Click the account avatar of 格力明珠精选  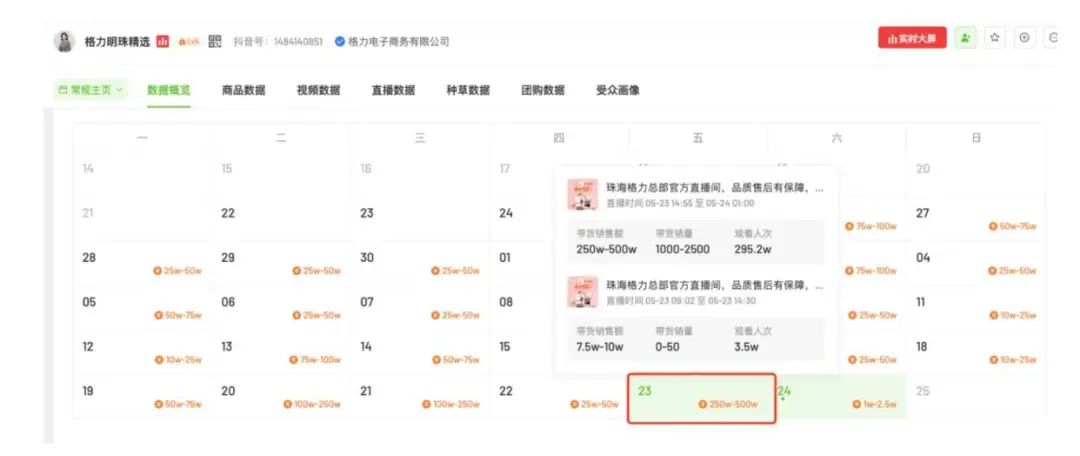point(64,41)
